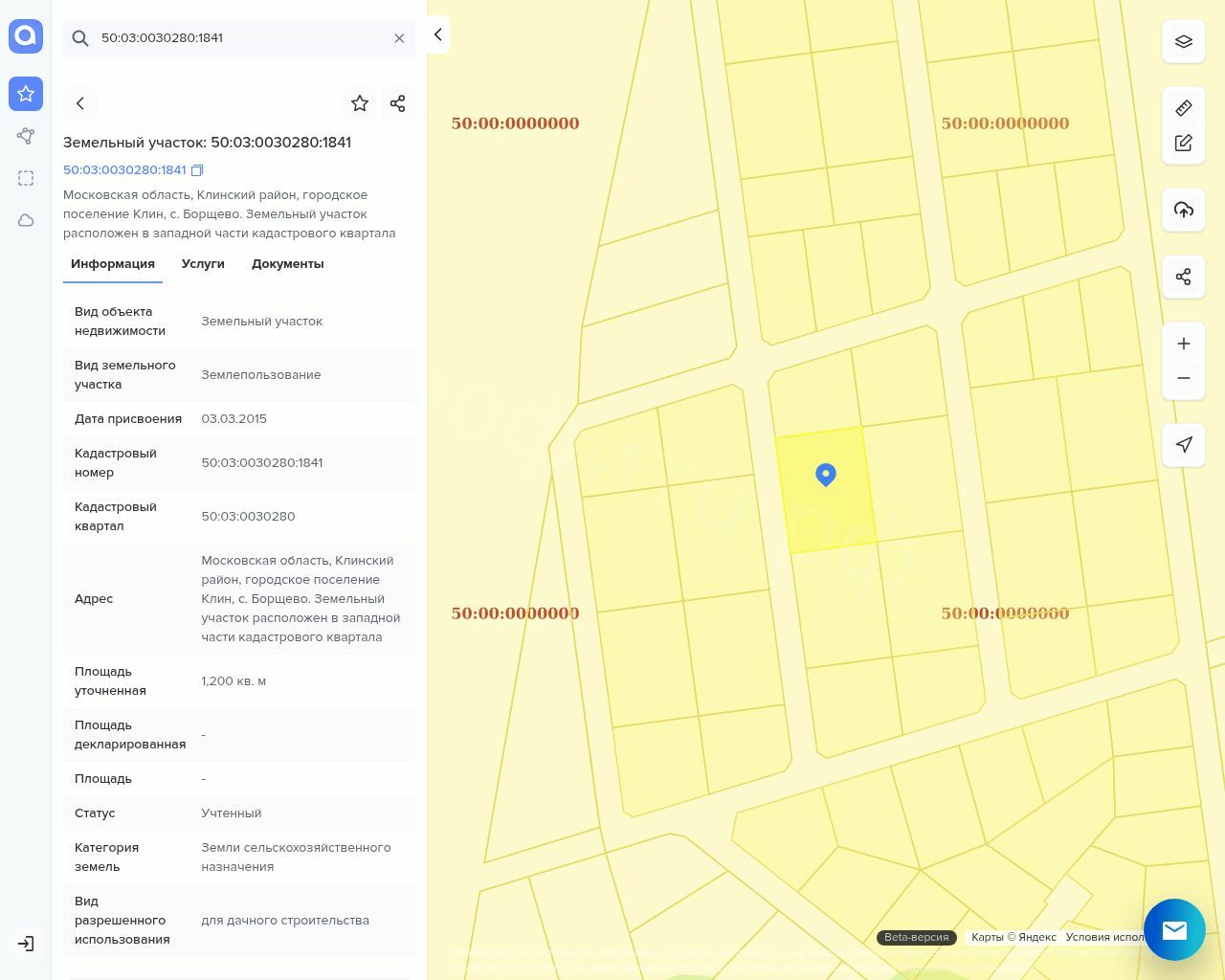Screen dimensions: 1225x980
Task: Collapse the information side panel
Action: coord(437,34)
